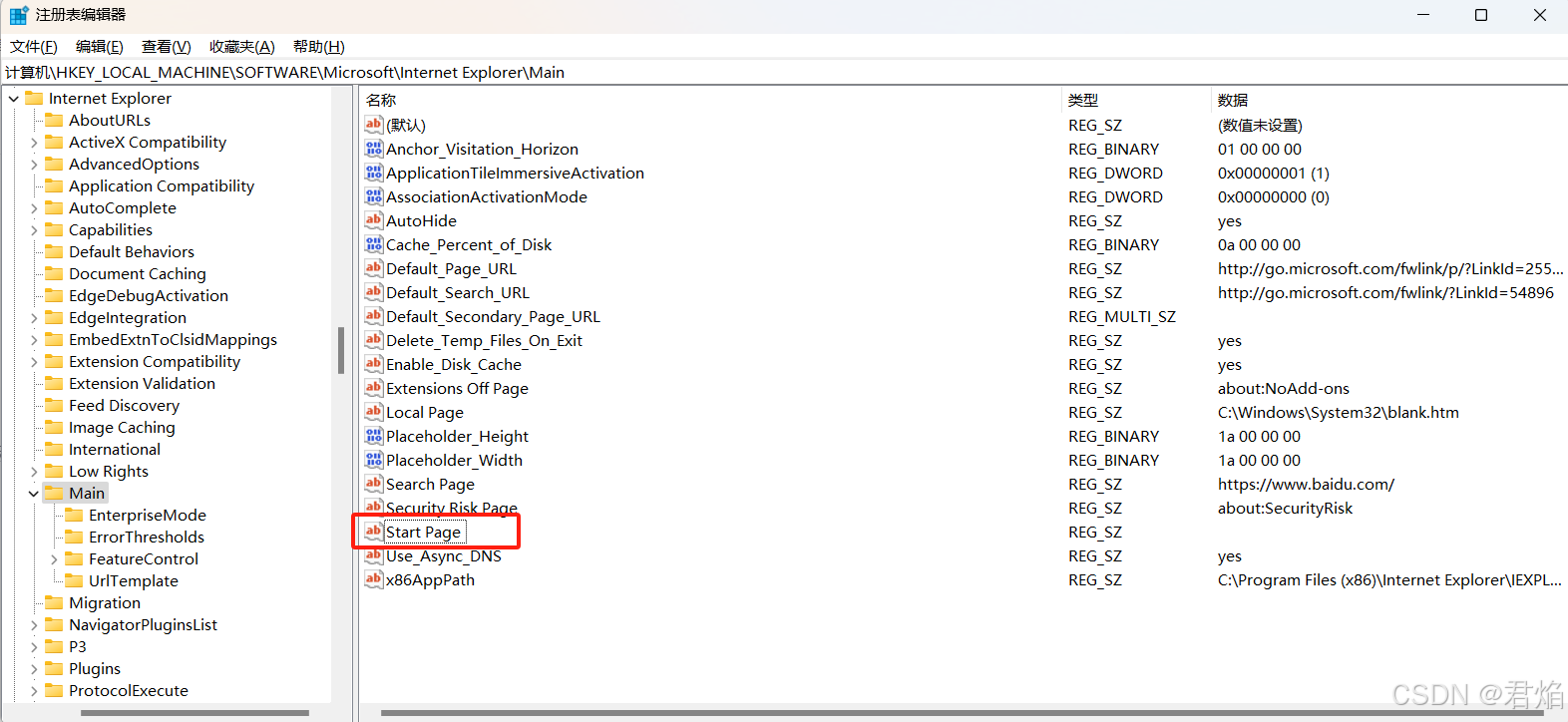Expand the Low Rights key

(x=34, y=472)
